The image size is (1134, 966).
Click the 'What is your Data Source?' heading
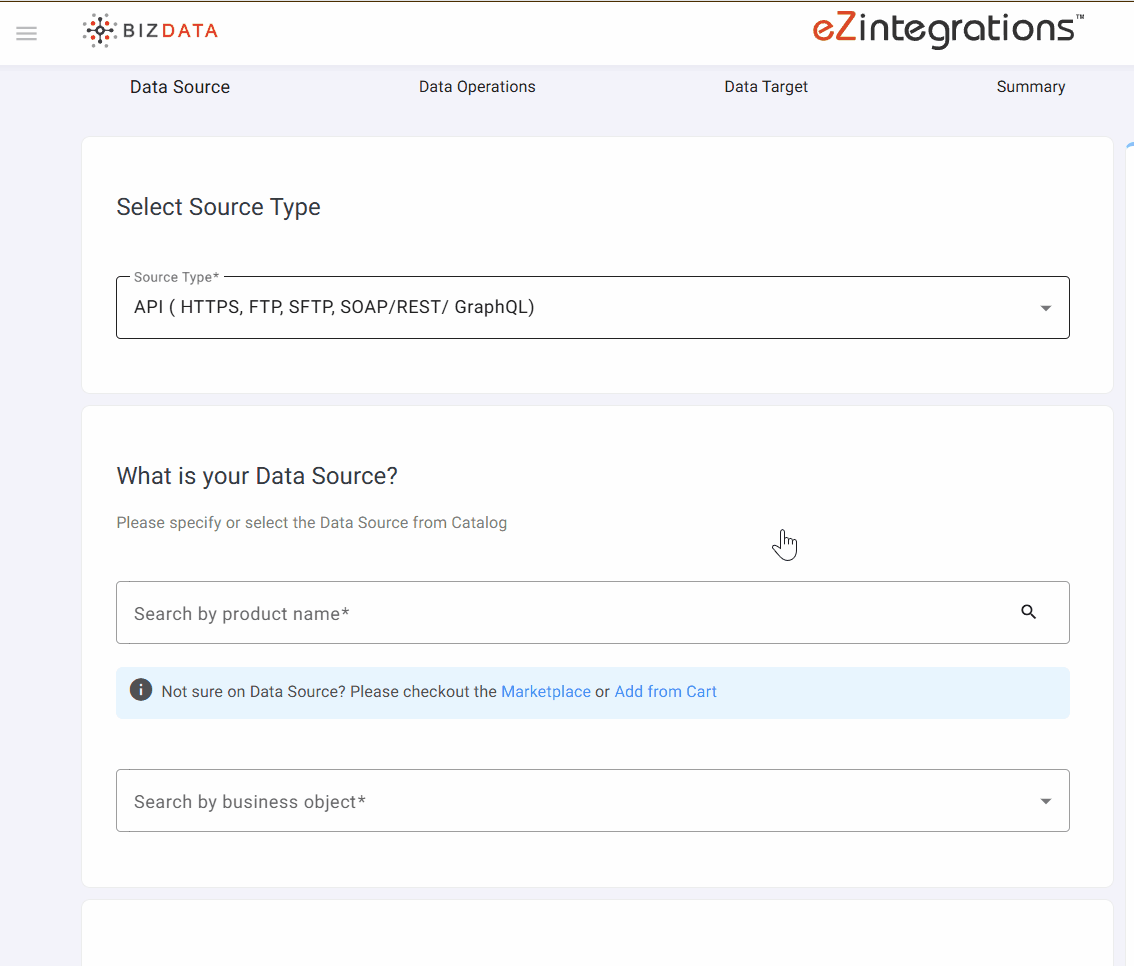(257, 476)
